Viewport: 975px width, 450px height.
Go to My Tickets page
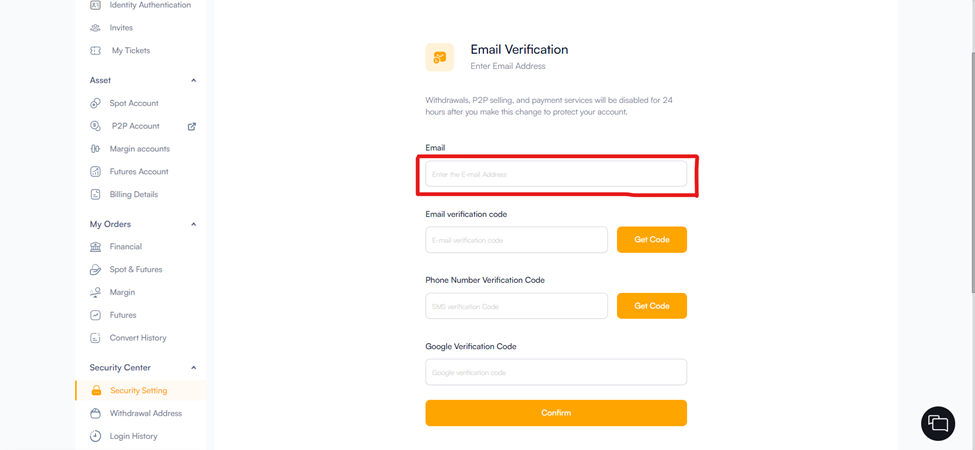point(130,50)
